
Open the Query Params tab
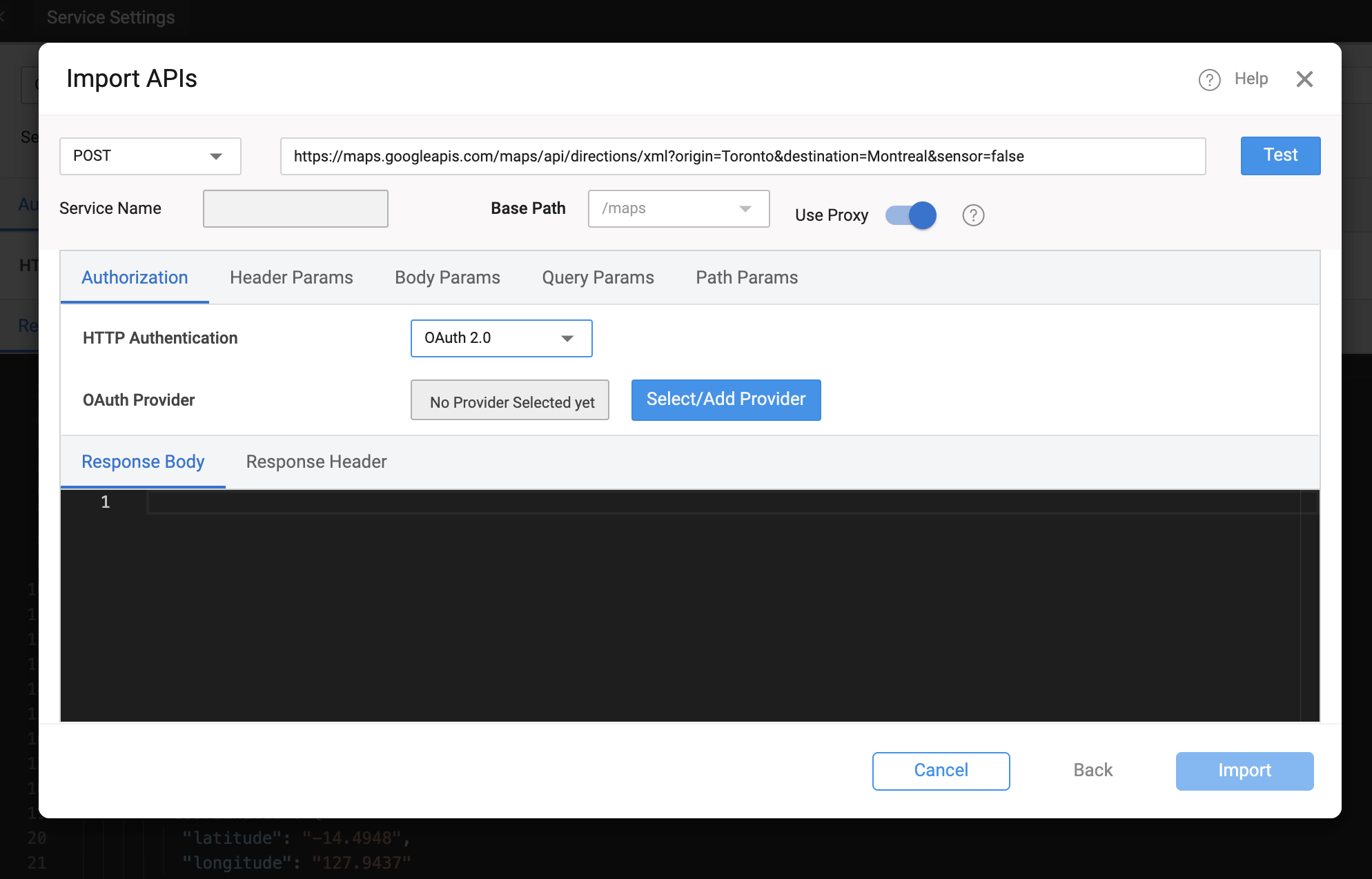(598, 277)
